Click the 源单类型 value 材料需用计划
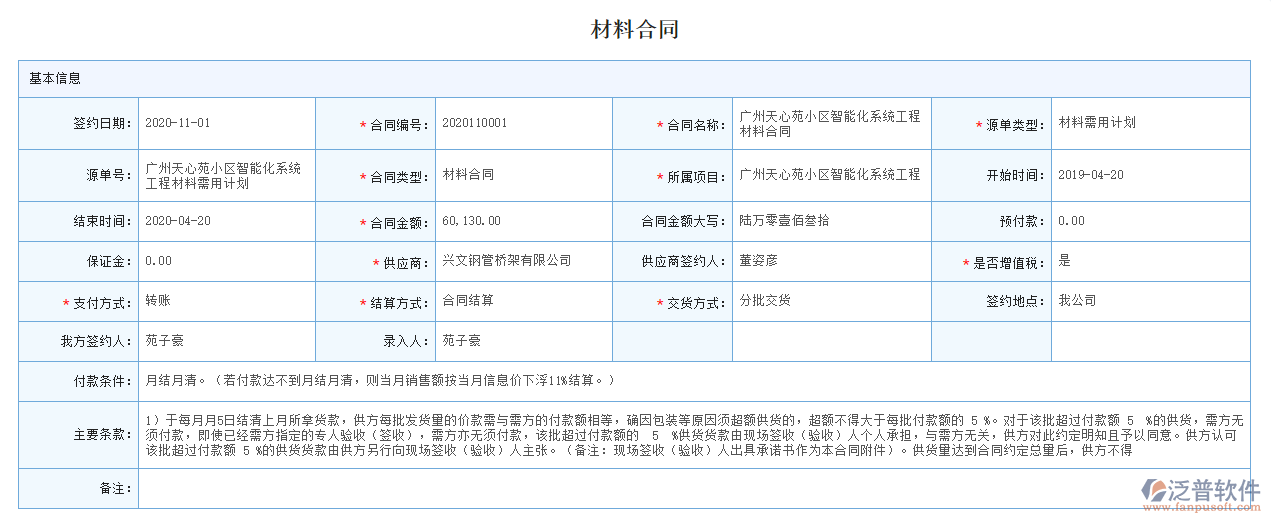1271x523 pixels. pyautogui.click(x=1097, y=123)
